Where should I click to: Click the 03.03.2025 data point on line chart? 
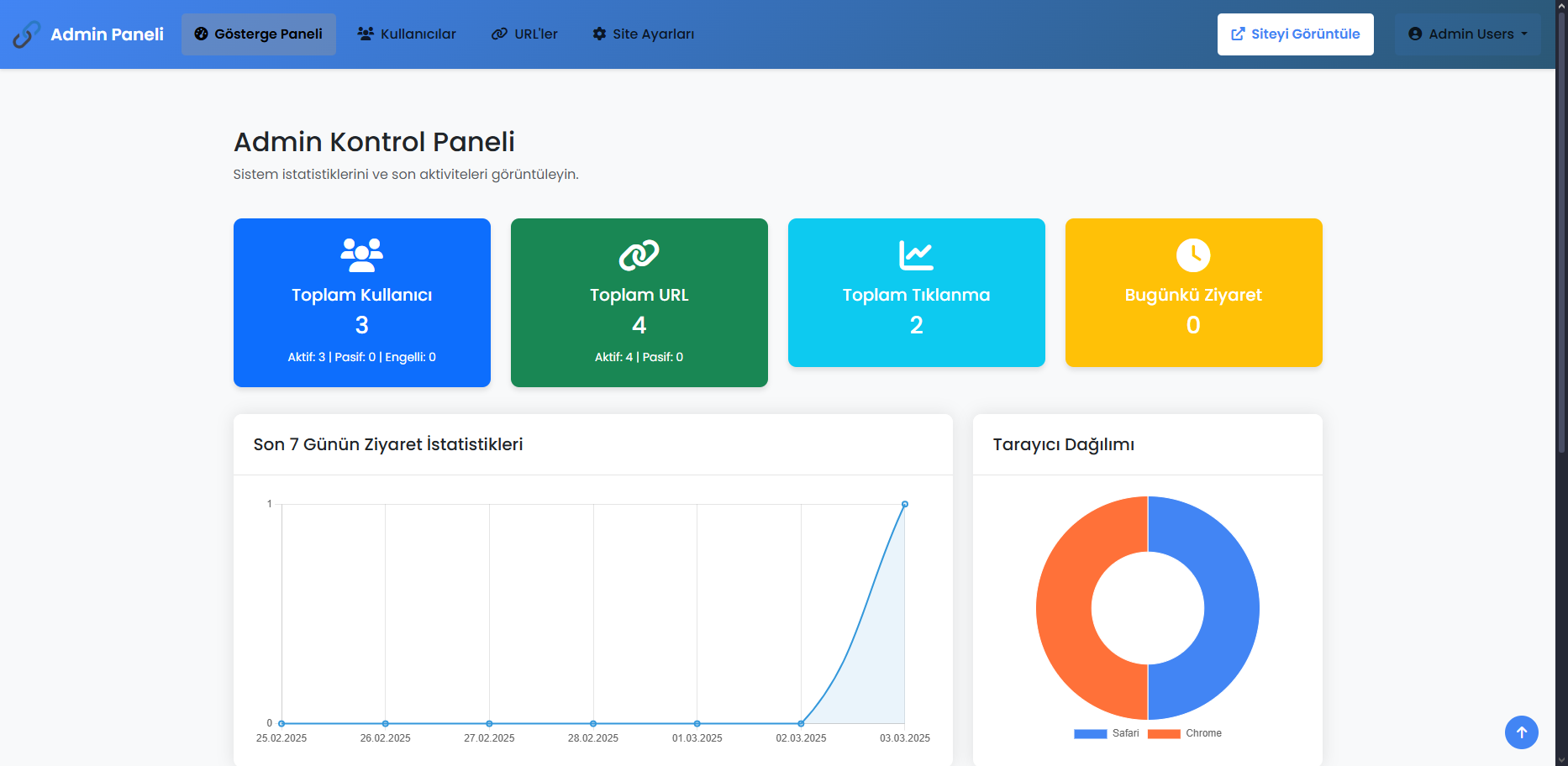(905, 504)
